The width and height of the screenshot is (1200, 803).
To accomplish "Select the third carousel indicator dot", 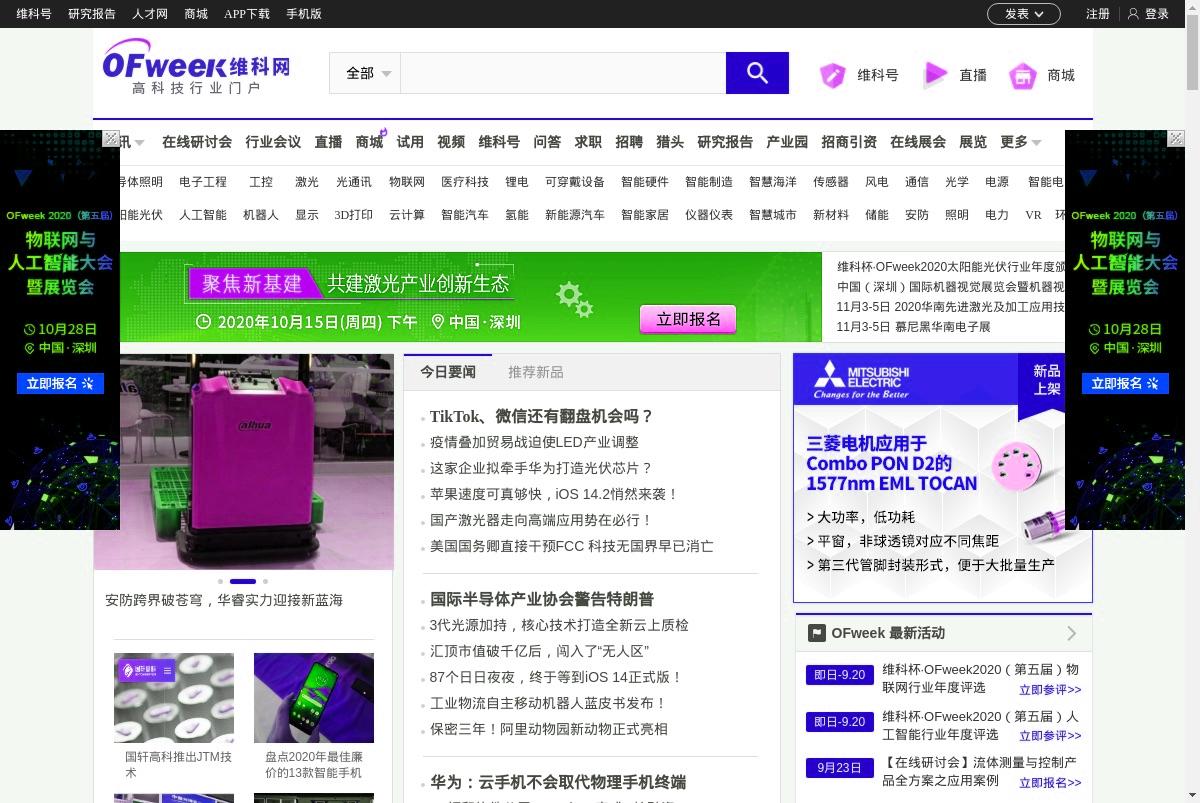I will tap(265, 581).
